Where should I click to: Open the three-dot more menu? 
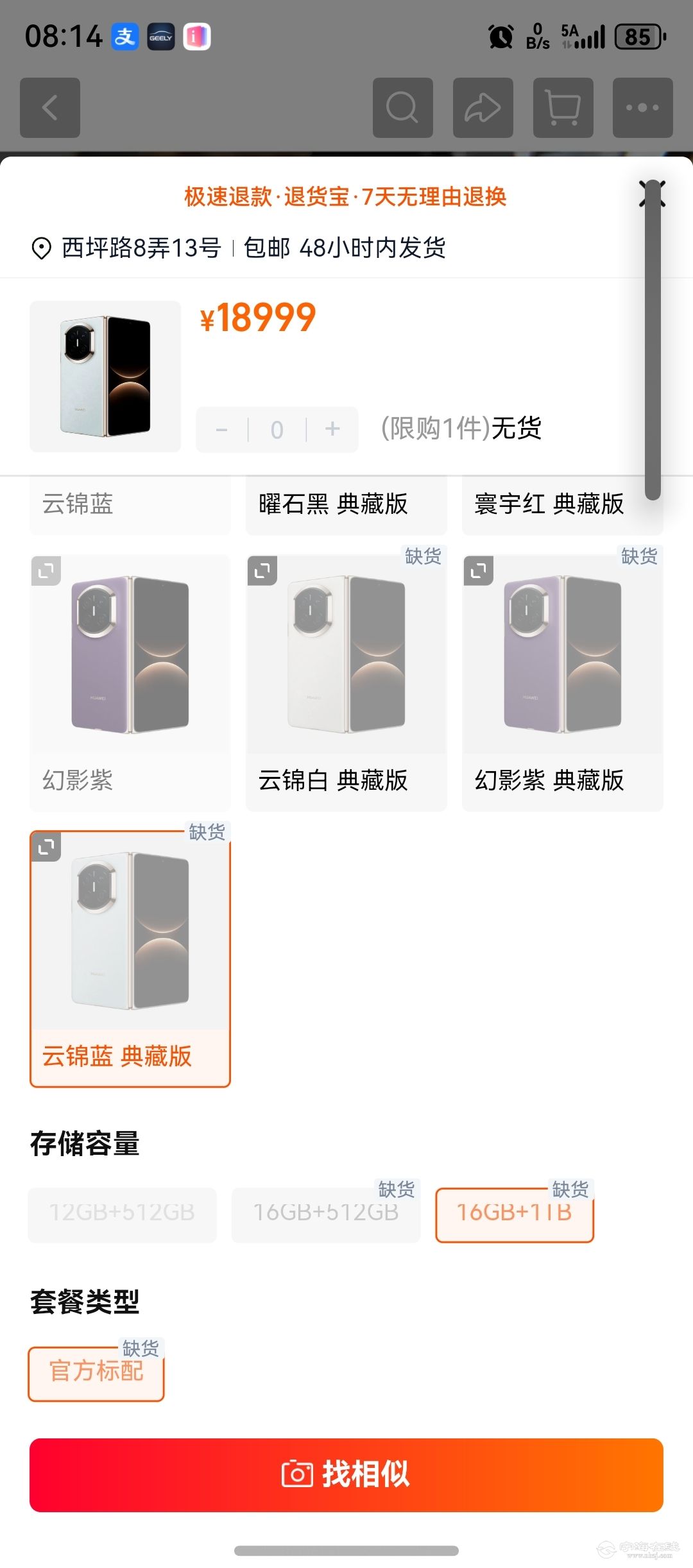(x=643, y=108)
